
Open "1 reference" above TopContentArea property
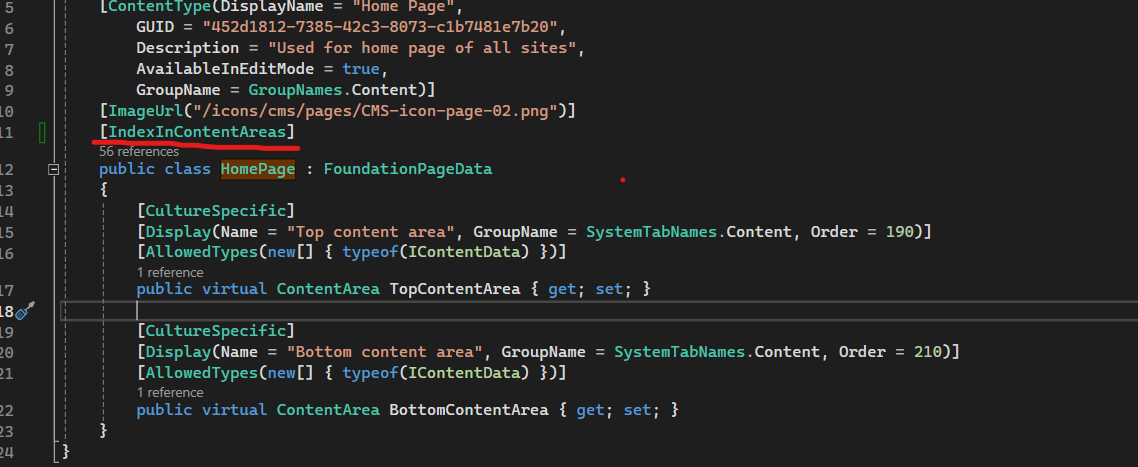pyautogui.click(x=170, y=272)
